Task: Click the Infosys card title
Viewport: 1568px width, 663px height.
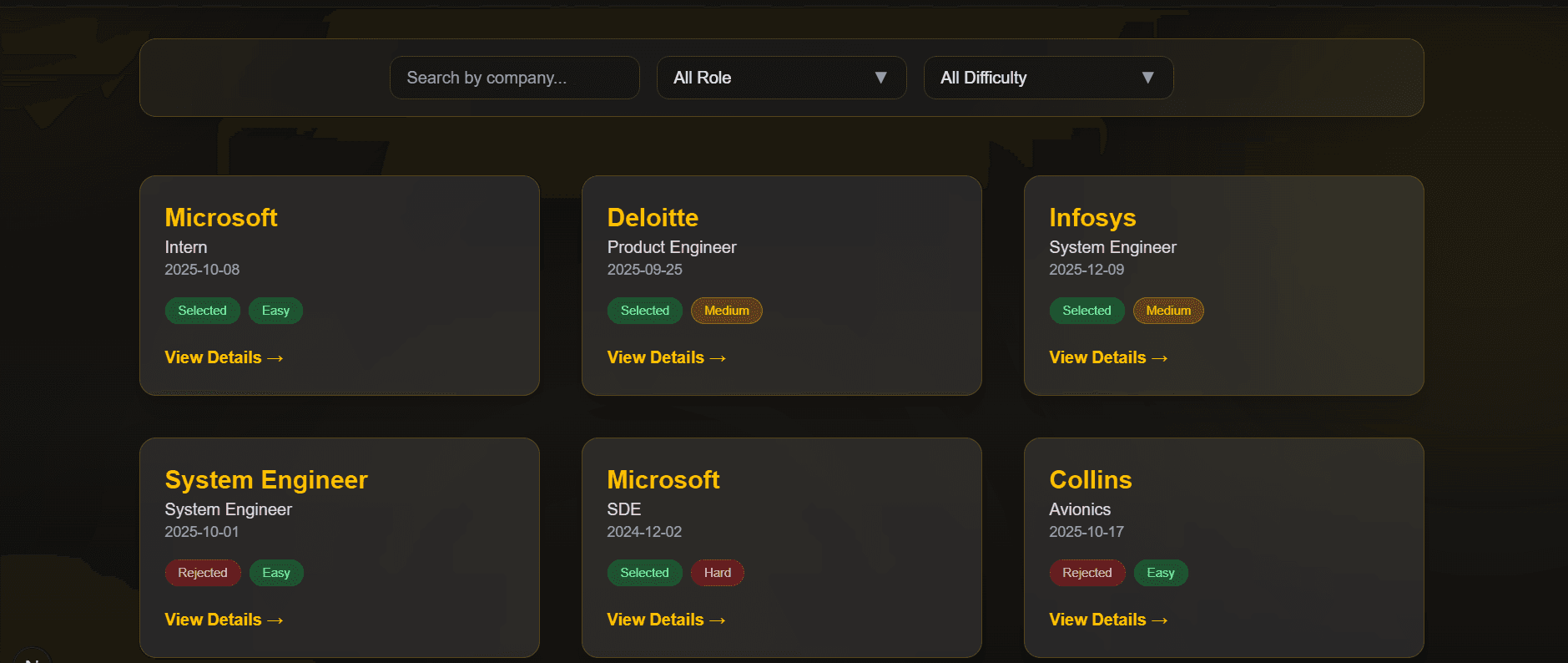Action: 1092,218
